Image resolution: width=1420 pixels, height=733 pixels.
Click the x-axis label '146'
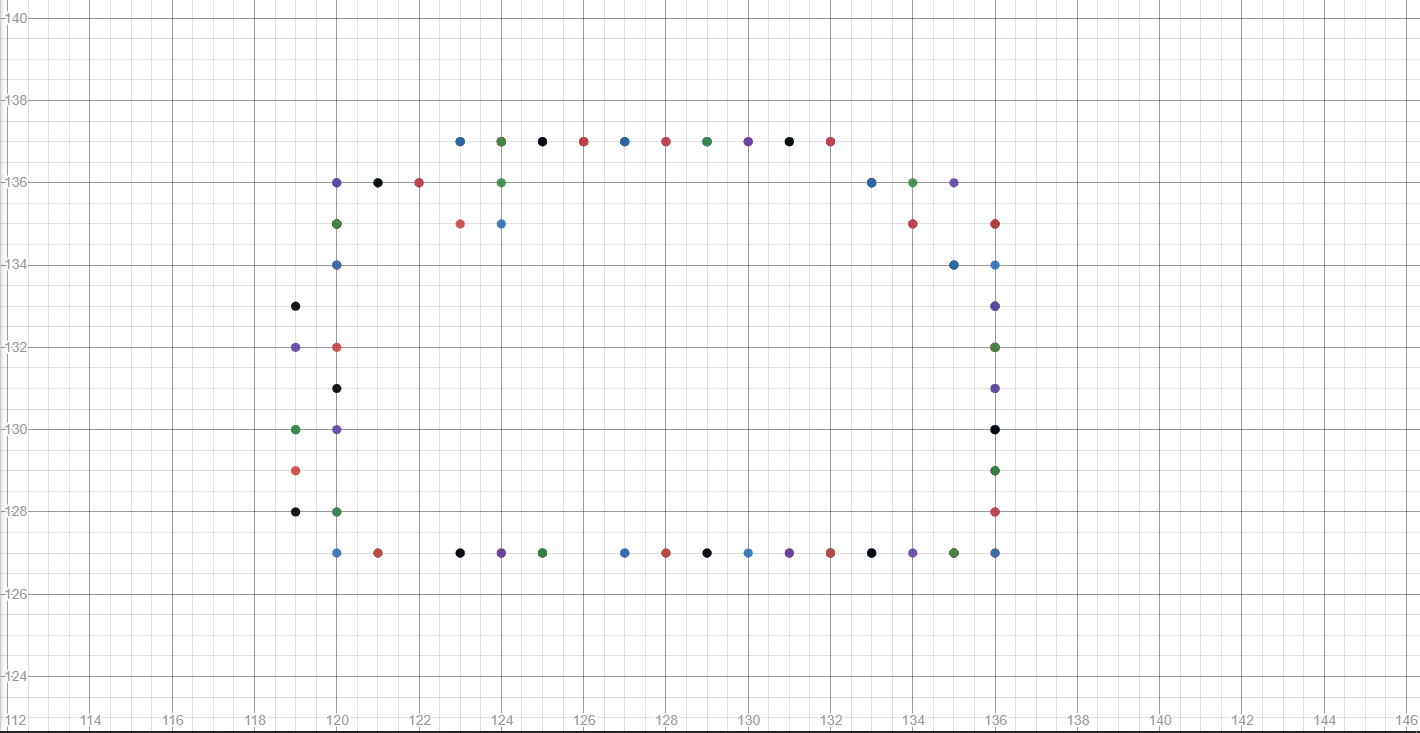(x=1406, y=721)
